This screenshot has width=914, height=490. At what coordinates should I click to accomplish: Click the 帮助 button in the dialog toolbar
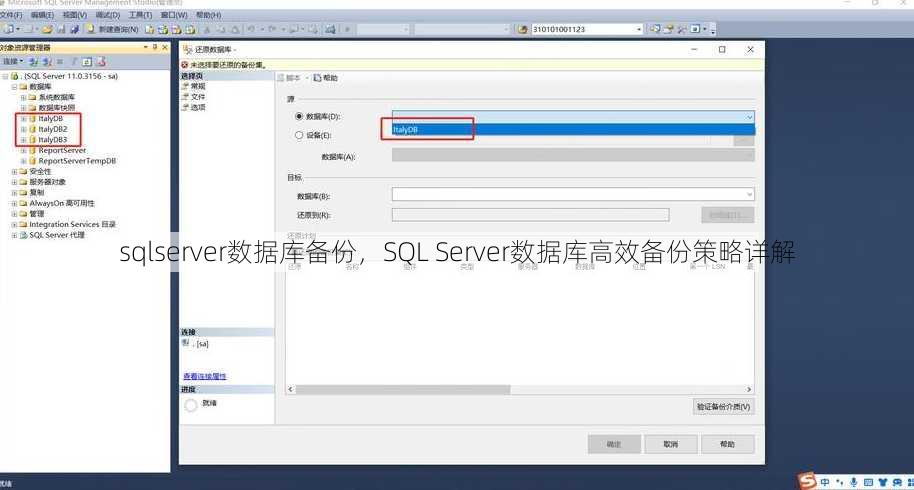[326, 77]
